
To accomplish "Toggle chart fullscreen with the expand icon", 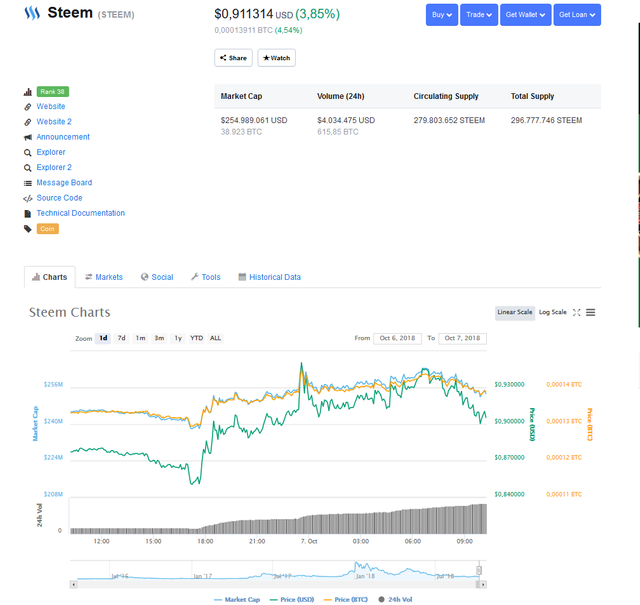I will (576, 312).
